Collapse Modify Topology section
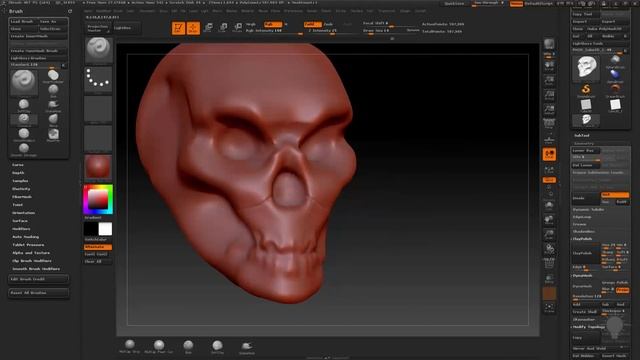Viewport: 640px width, 360px height. tap(589, 327)
